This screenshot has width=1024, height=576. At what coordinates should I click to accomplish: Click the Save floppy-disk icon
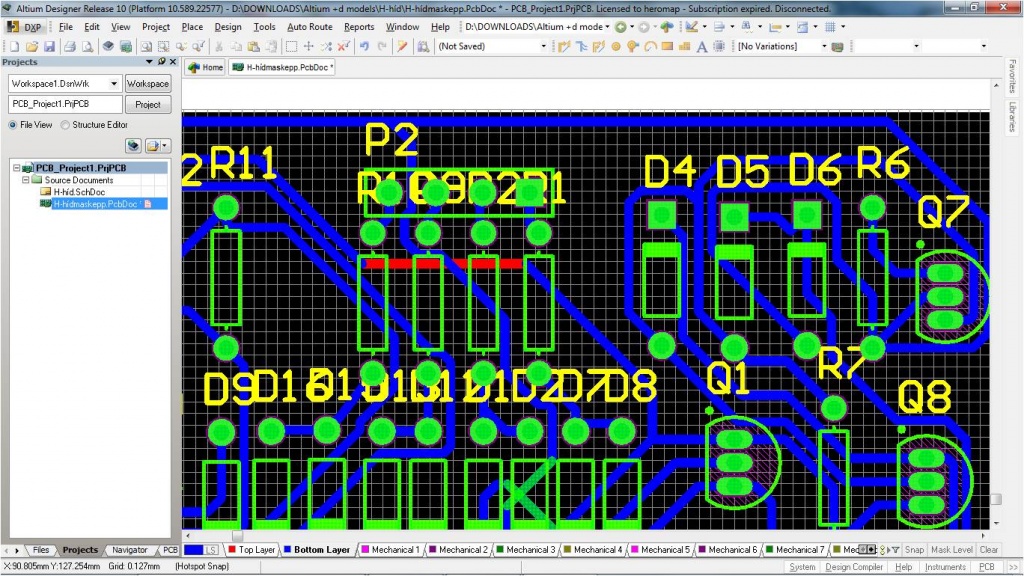(49, 46)
